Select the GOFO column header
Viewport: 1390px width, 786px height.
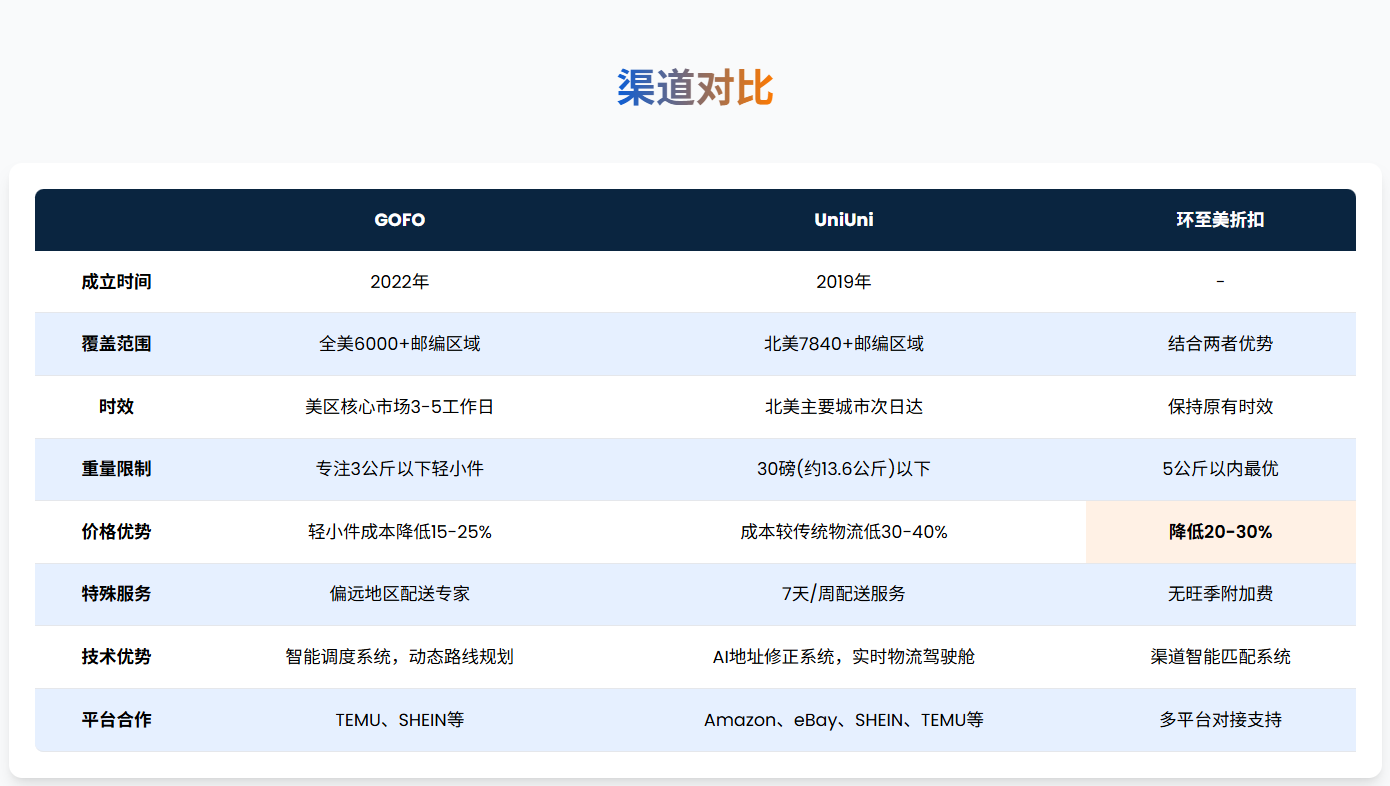coord(399,220)
